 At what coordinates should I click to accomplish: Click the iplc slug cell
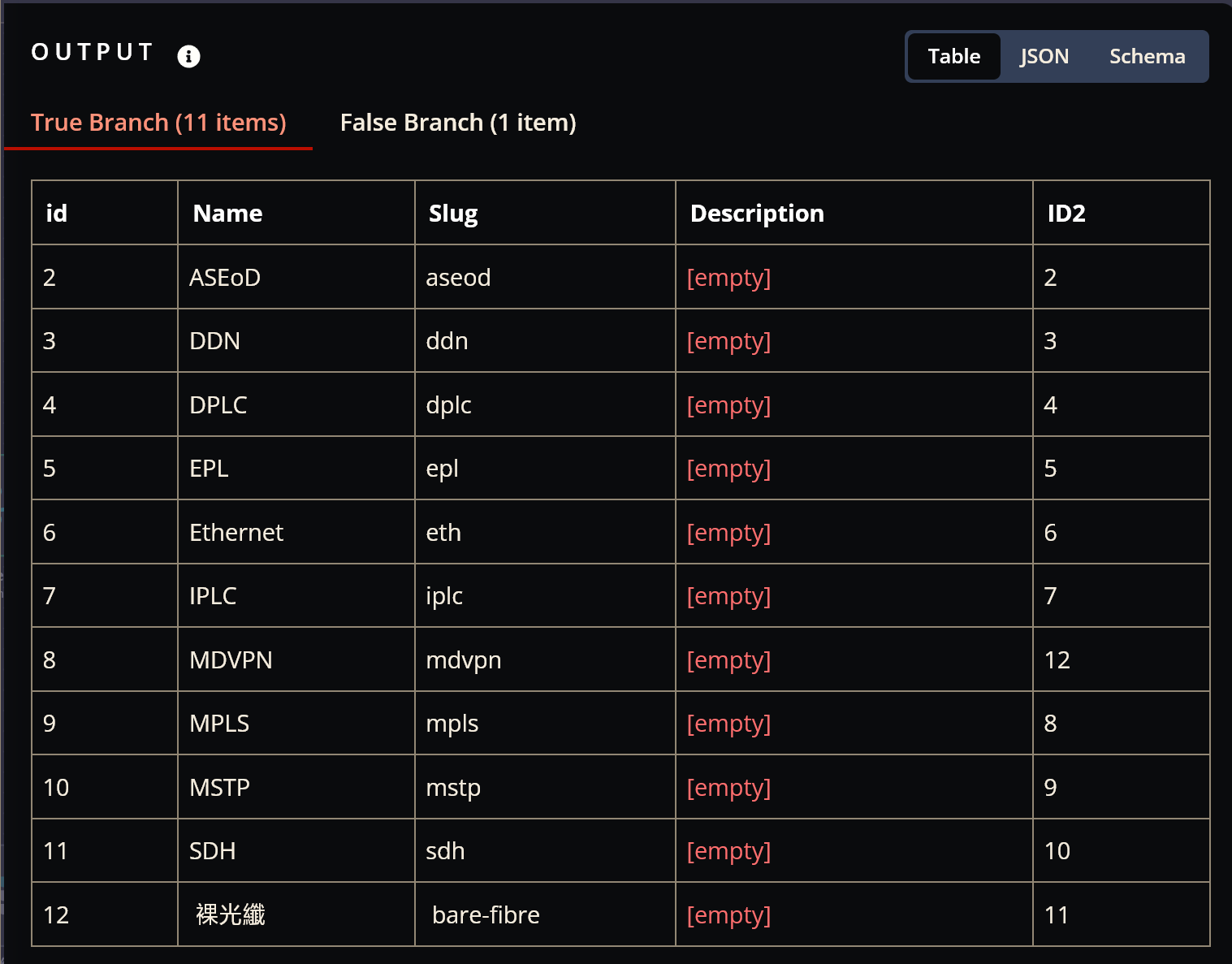(x=545, y=595)
